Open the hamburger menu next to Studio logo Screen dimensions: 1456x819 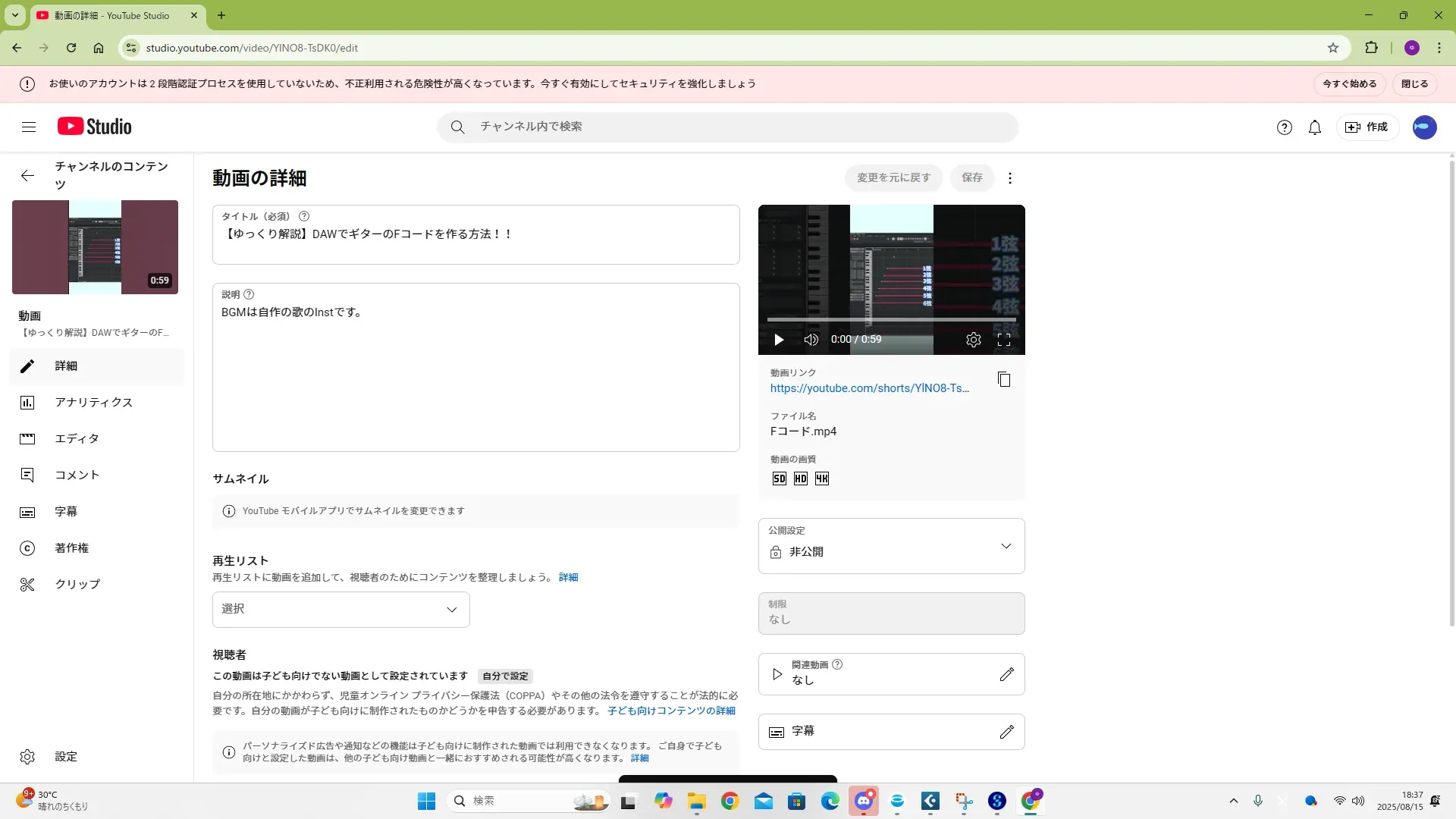[x=29, y=127]
